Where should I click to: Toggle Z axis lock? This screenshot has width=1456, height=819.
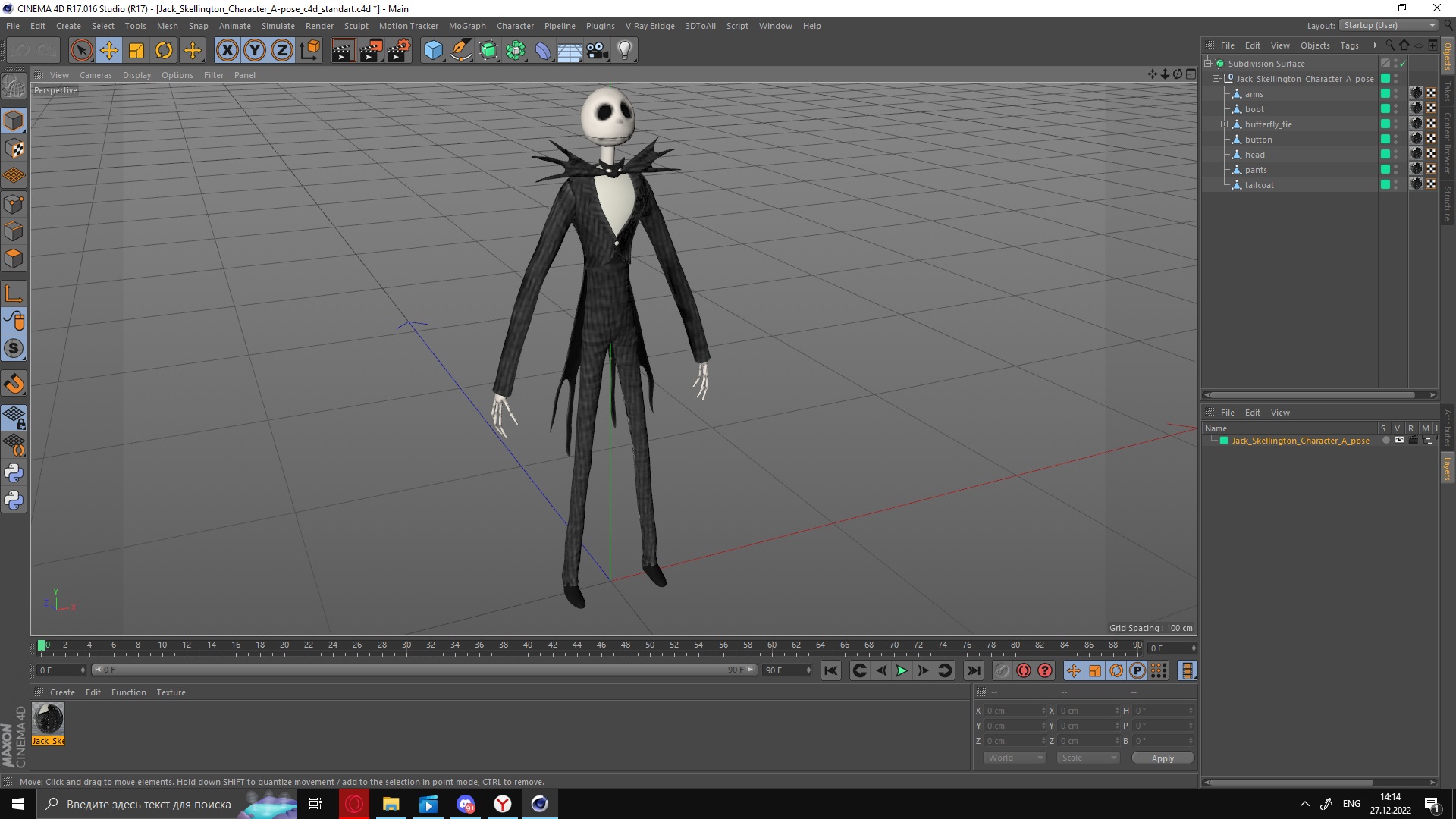click(282, 51)
